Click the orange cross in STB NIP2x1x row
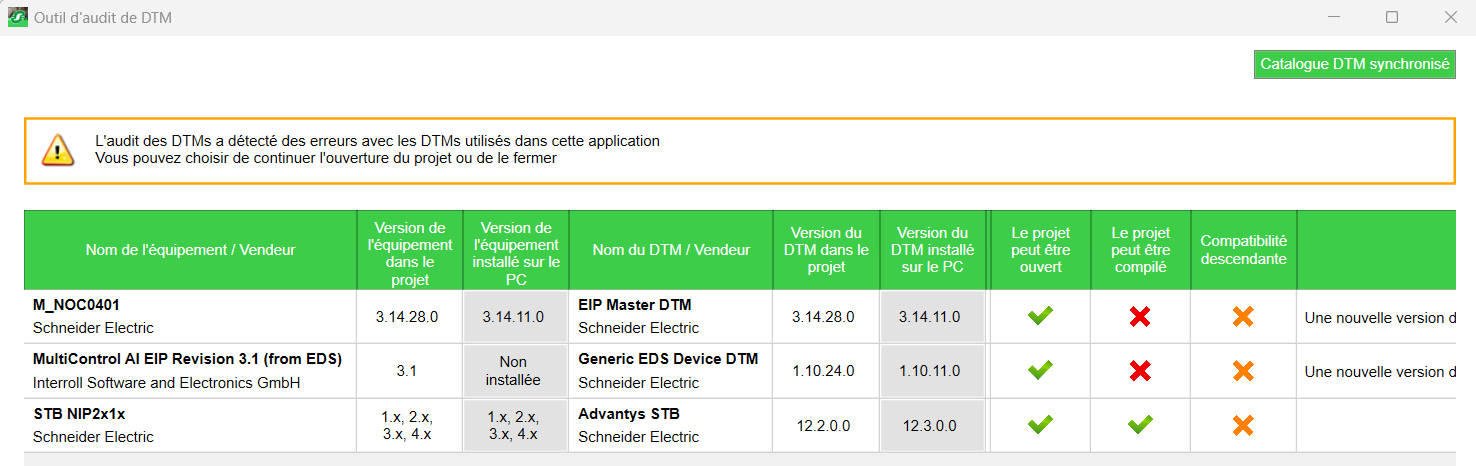 [1243, 425]
